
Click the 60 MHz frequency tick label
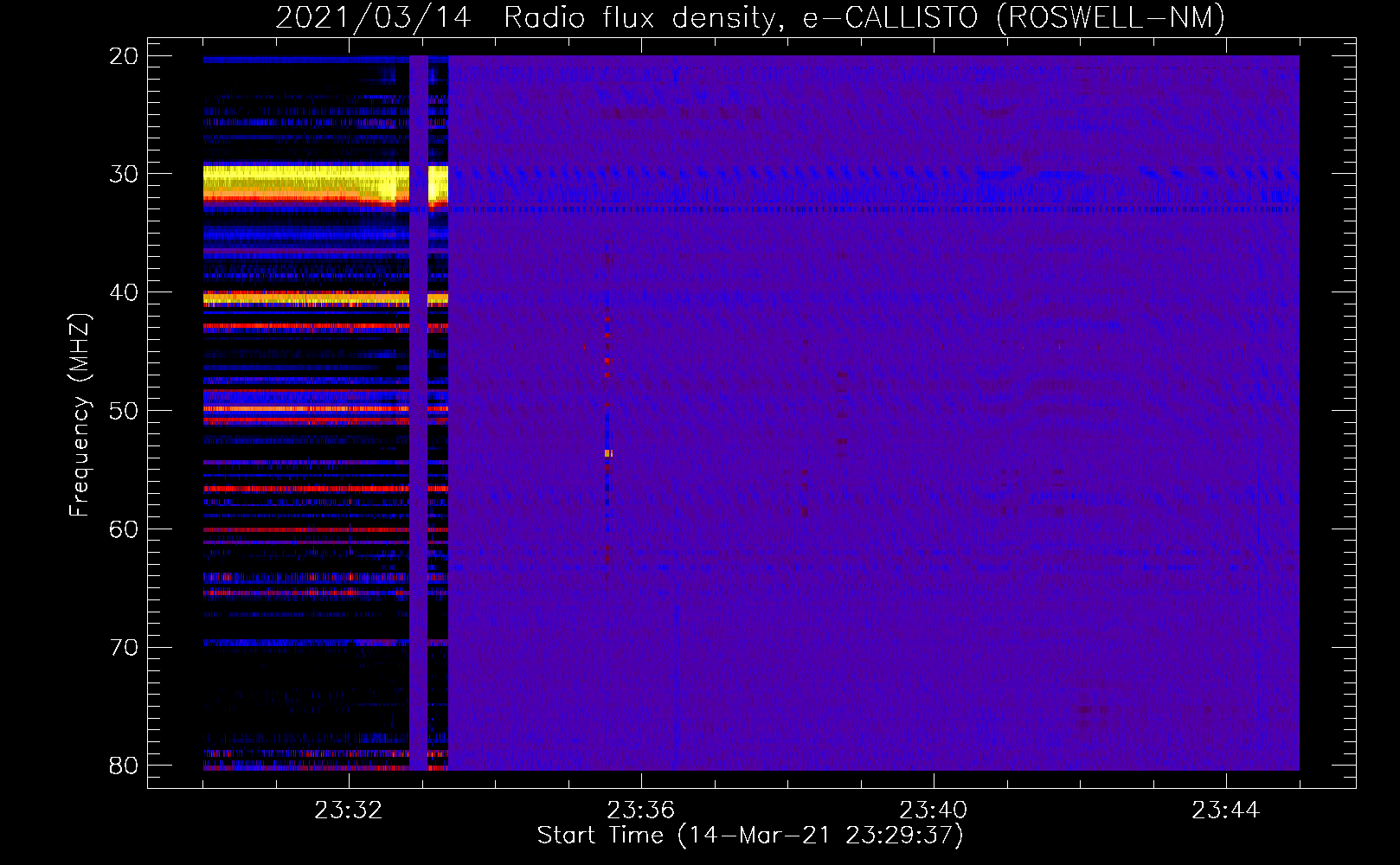point(124,529)
